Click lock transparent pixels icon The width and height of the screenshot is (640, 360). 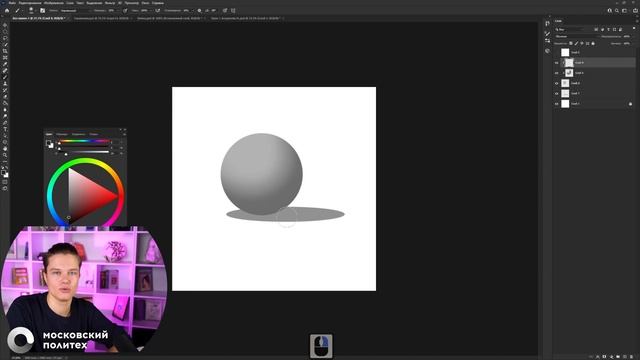click(x=571, y=43)
